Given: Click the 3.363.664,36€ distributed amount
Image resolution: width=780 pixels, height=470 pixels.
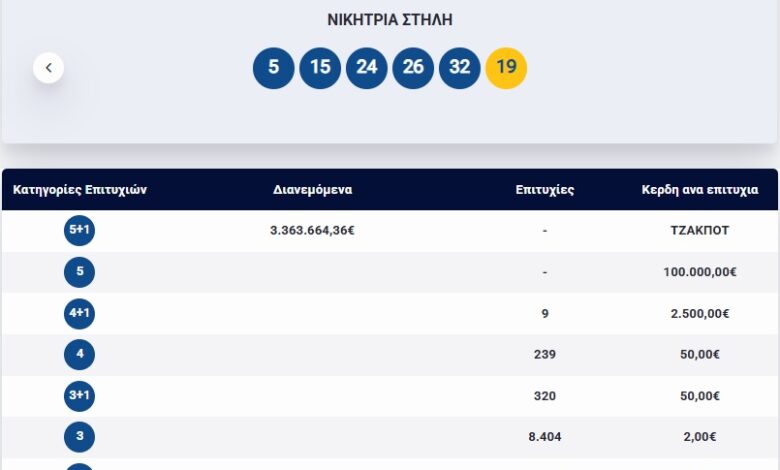Looking at the screenshot, I should (312, 230).
